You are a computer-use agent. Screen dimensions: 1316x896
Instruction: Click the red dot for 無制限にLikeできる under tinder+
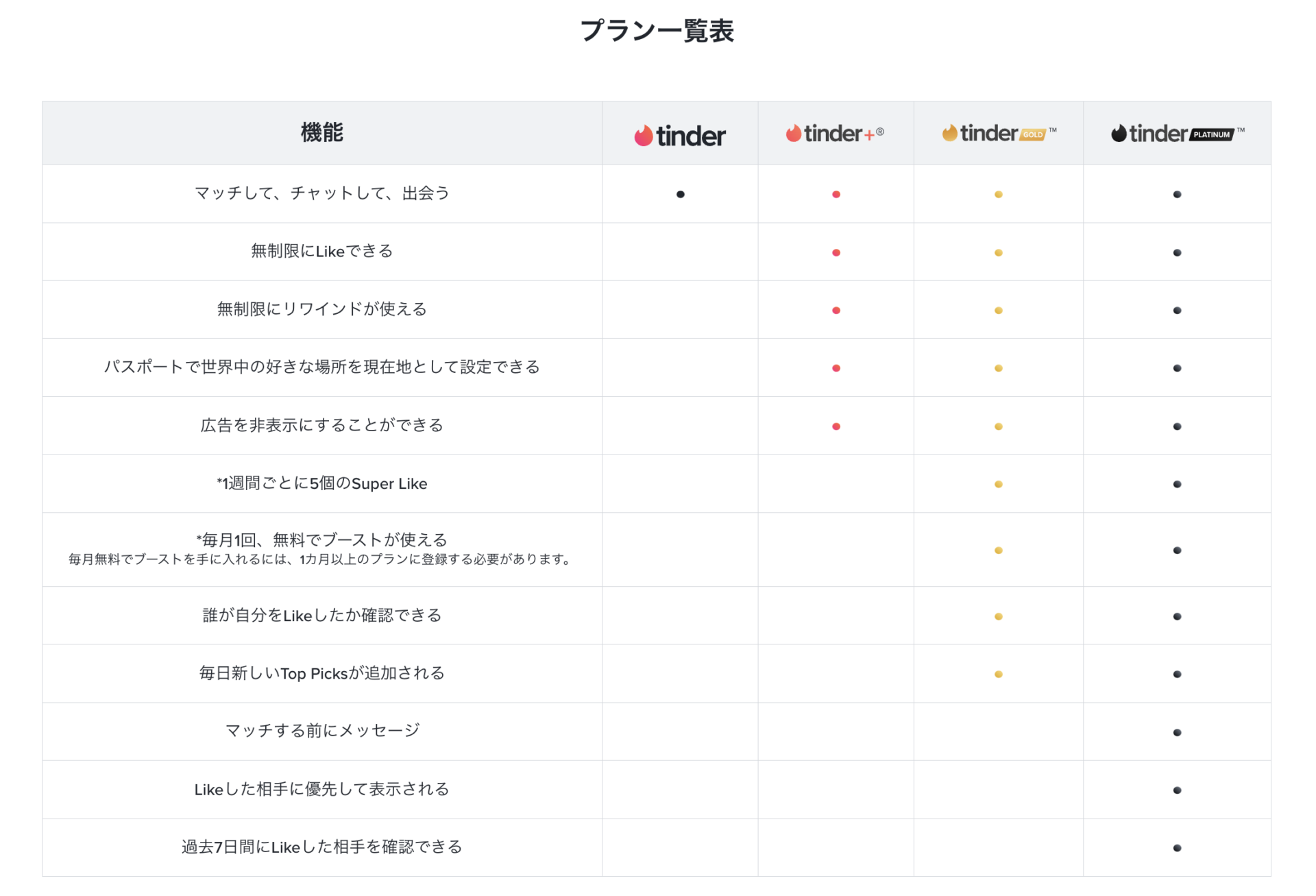[x=836, y=252]
